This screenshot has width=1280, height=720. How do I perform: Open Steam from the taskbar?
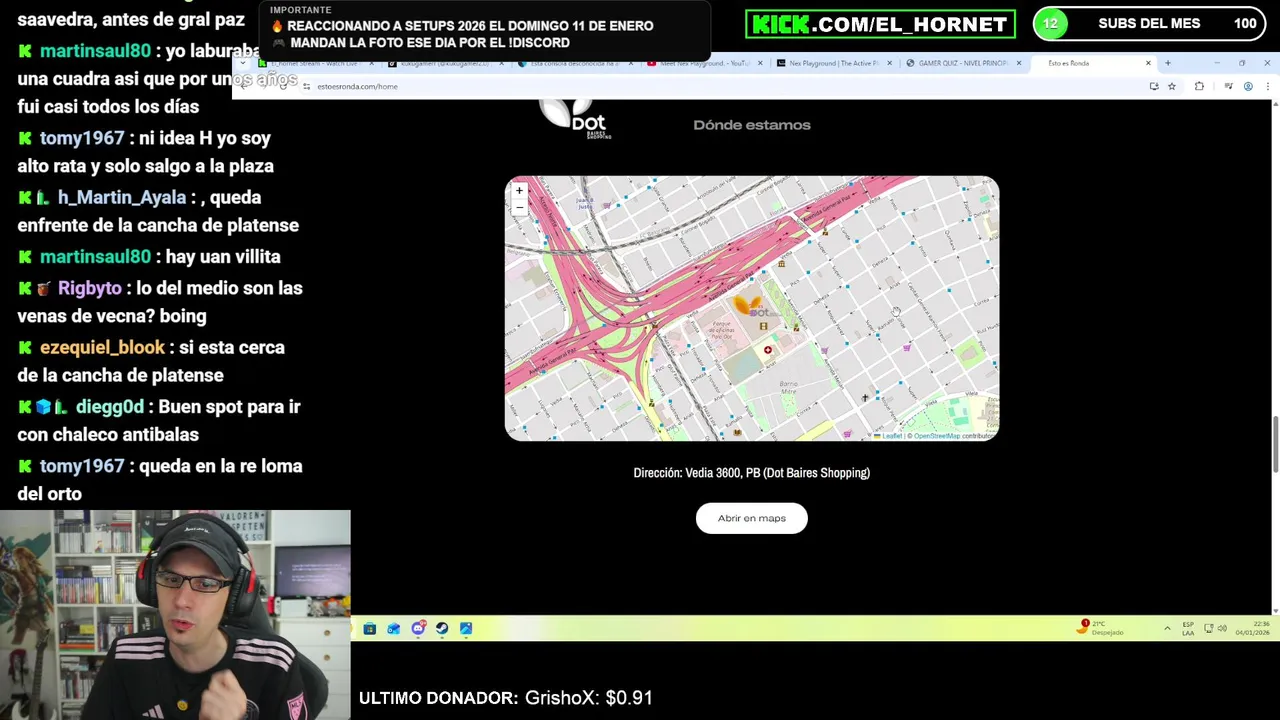(442, 628)
